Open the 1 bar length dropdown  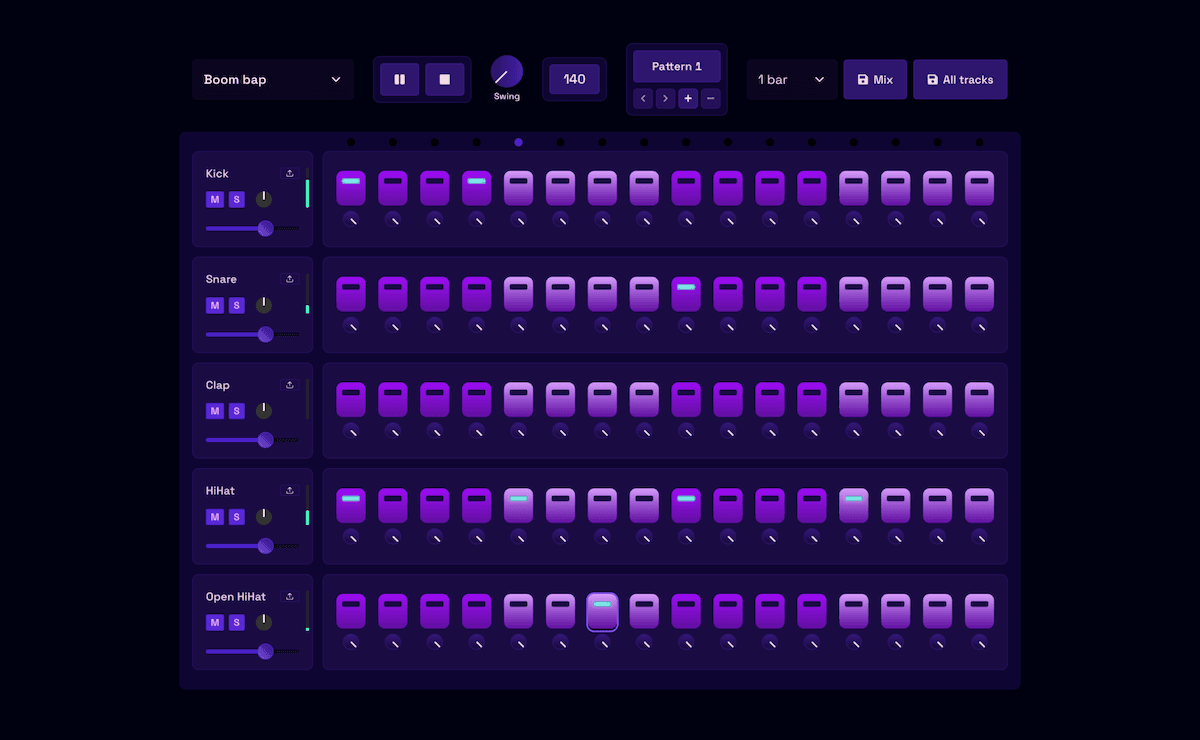pyautogui.click(x=792, y=79)
